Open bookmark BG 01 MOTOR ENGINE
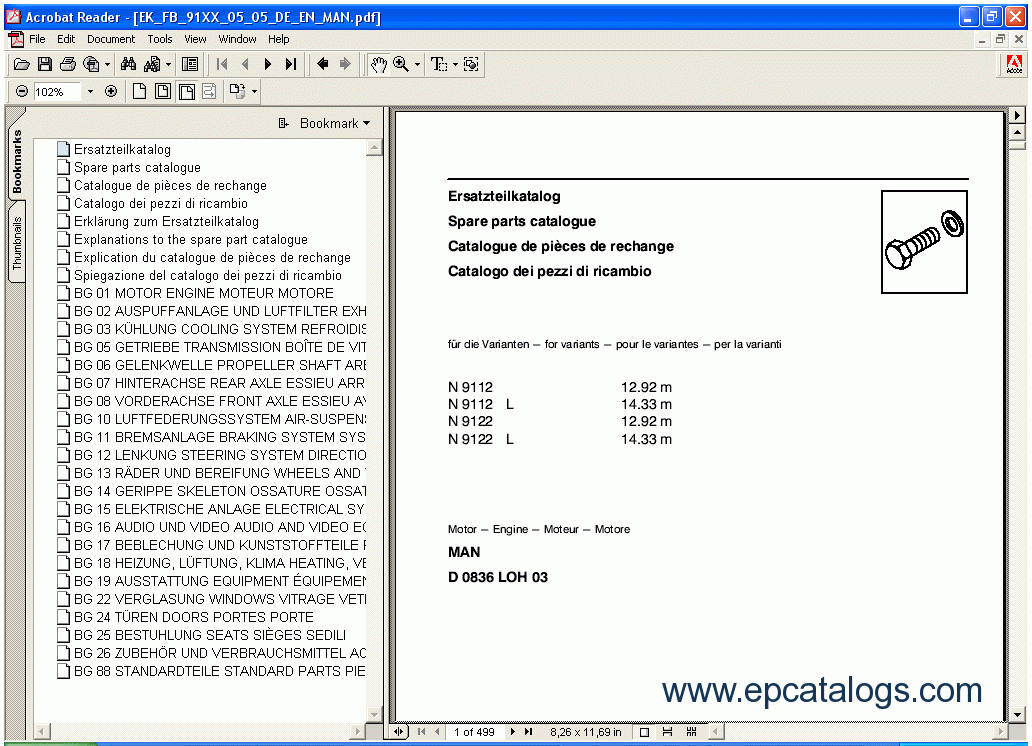The image size is (1032, 746). pyautogui.click(x=203, y=293)
